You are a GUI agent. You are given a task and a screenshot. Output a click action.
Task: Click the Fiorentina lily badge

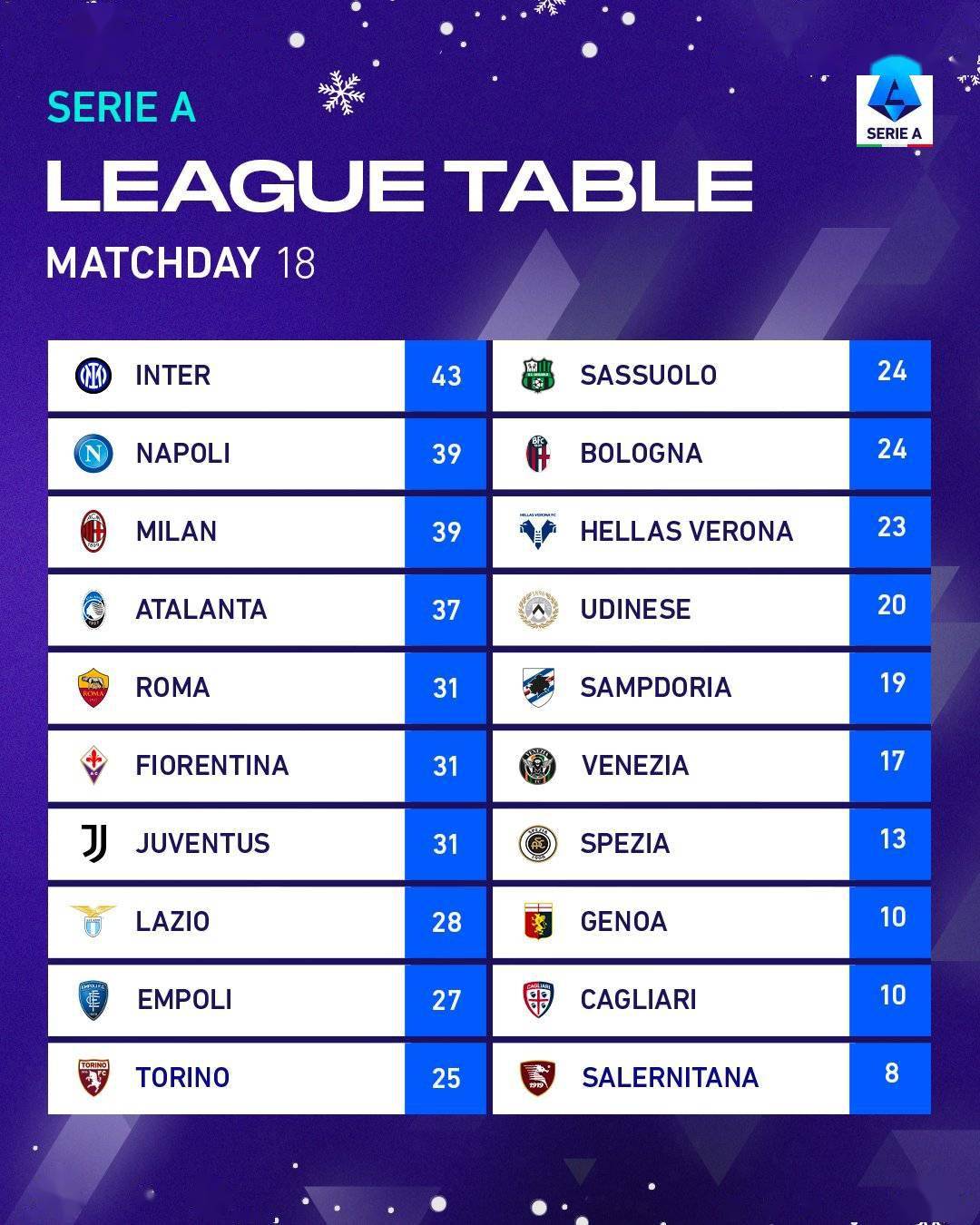(x=93, y=765)
